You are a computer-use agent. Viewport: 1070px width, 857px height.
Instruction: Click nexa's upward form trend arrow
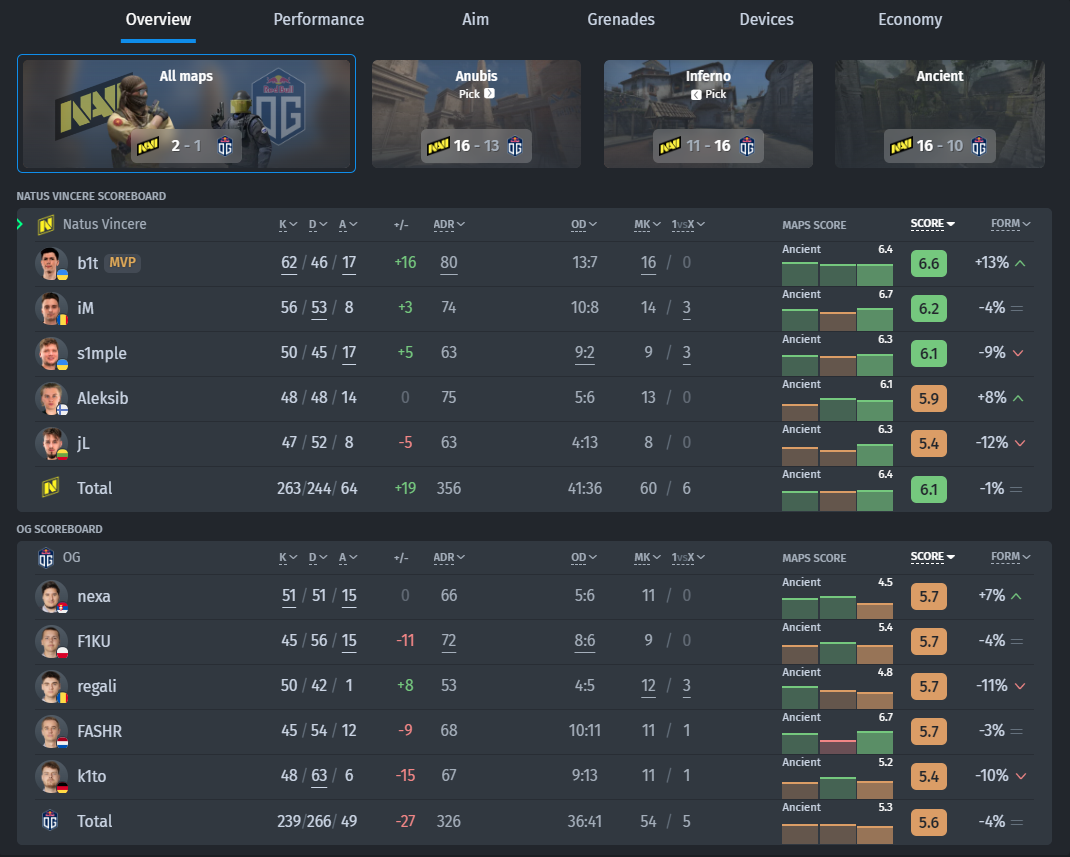click(1016, 596)
